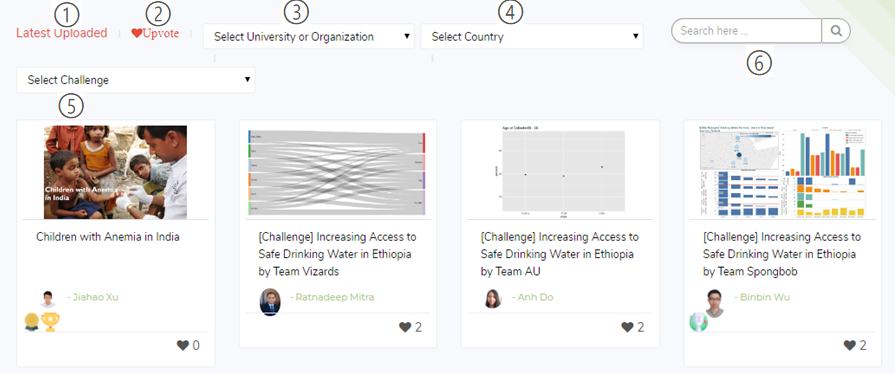The image size is (895, 373).
Task: Click the heart on Team Spongbob card
Action: (x=849, y=345)
